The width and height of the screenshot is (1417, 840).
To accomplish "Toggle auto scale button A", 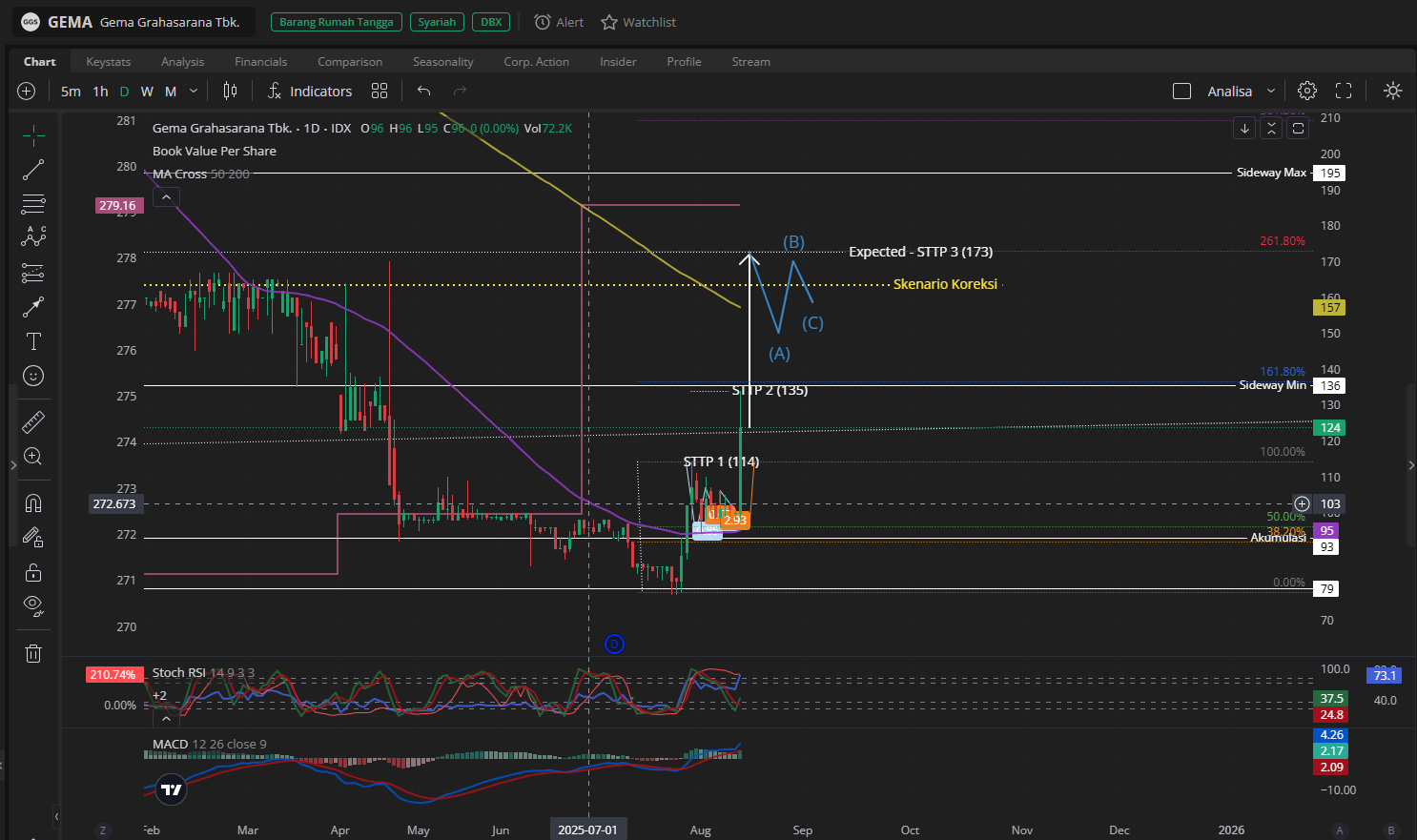I will (1340, 830).
